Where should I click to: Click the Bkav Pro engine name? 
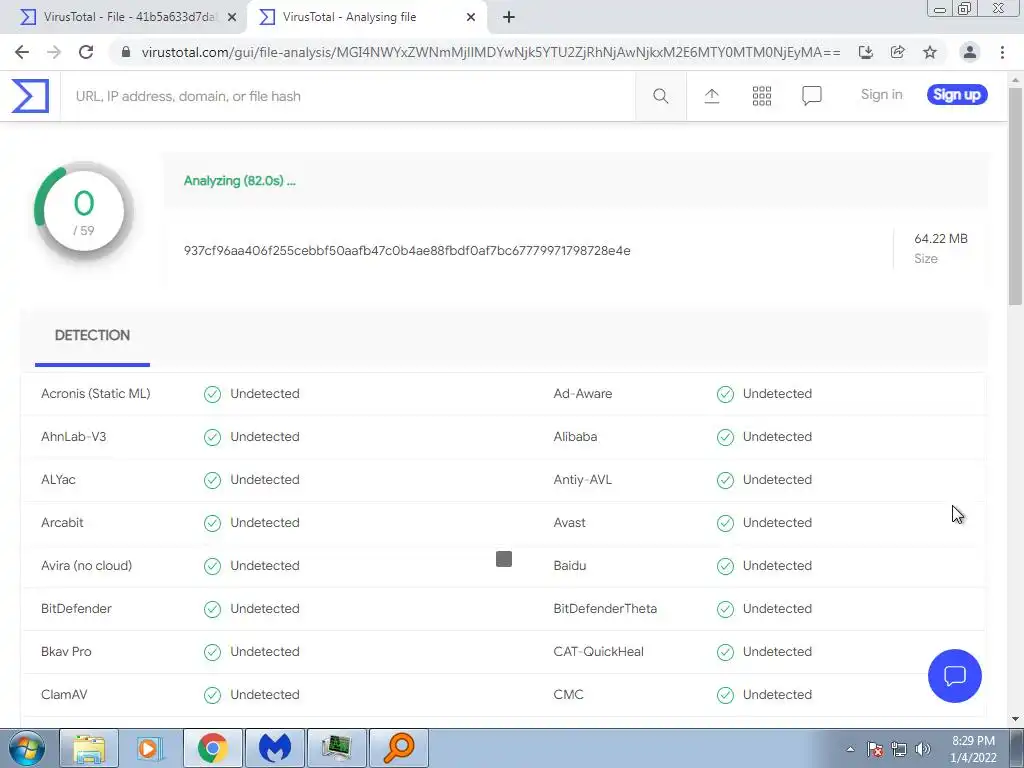point(66,652)
